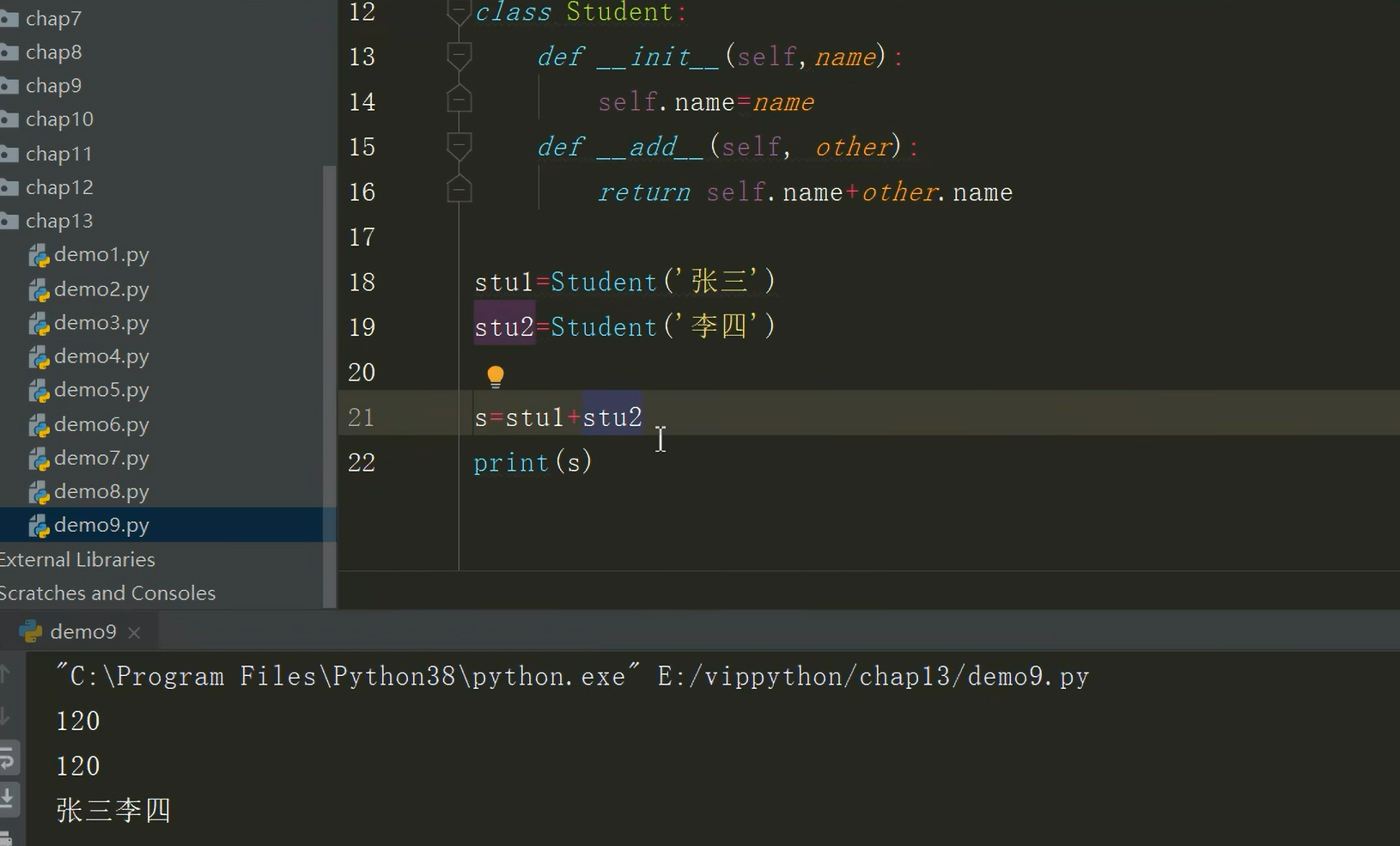Collapse the __init__ method fold marker
Image resolution: width=1400 pixels, height=846 pixels.
(x=459, y=57)
